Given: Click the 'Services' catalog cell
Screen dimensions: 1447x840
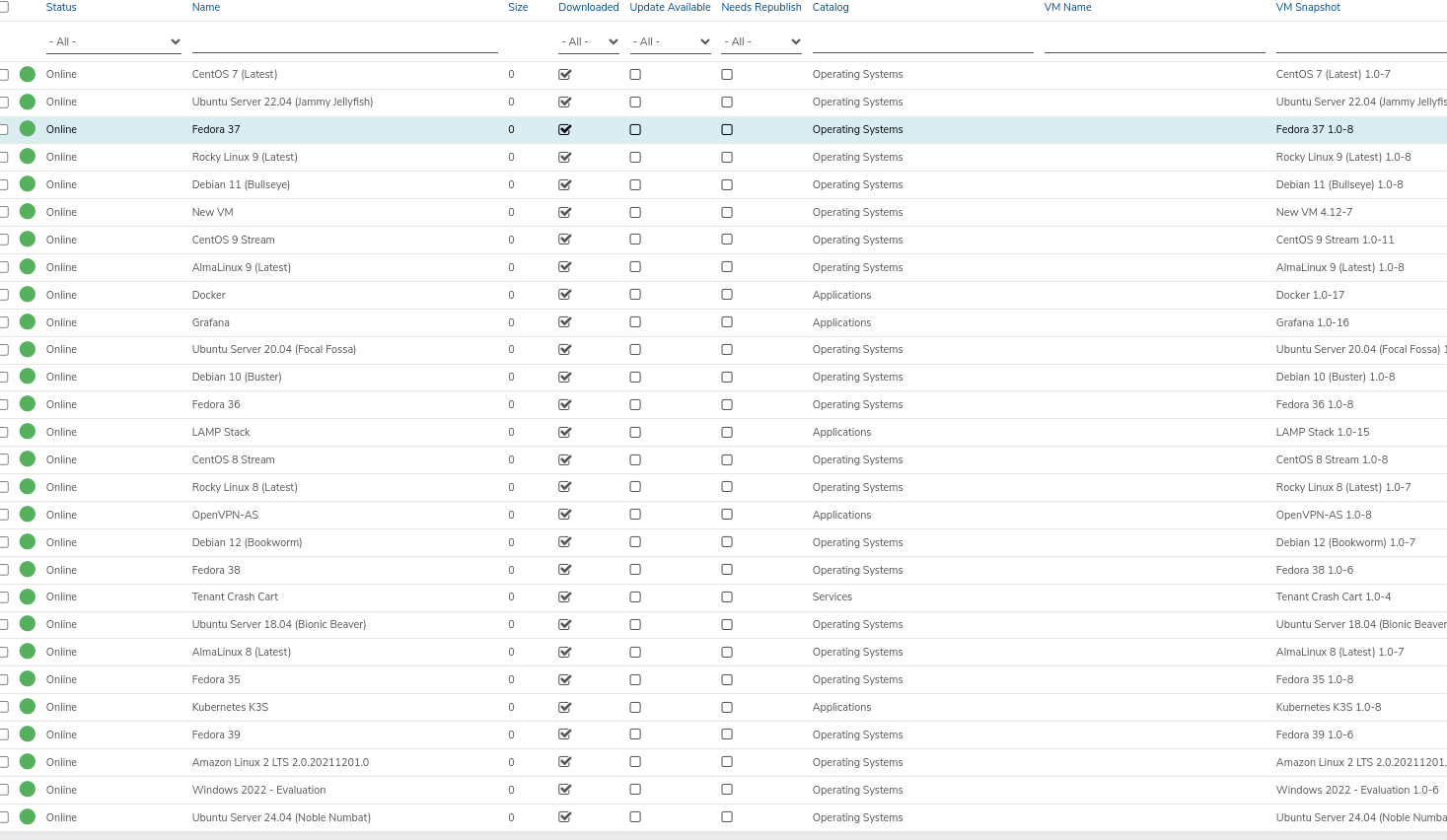Looking at the screenshot, I should tap(832, 596).
